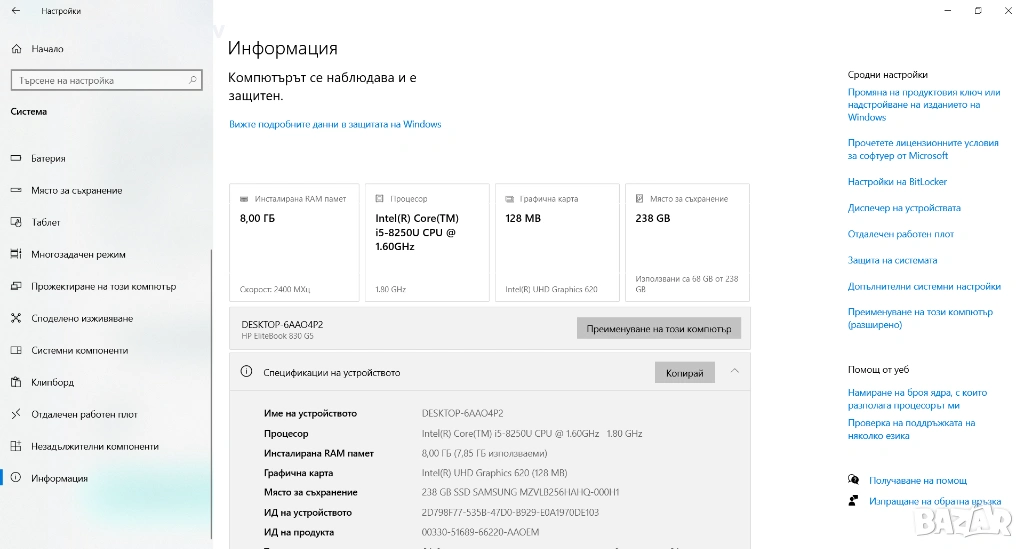The width and height of the screenshot is (1024, 549).
Task: Open Multitasking (Многозадачен режим) icon
Action: (x=16, y=254)
